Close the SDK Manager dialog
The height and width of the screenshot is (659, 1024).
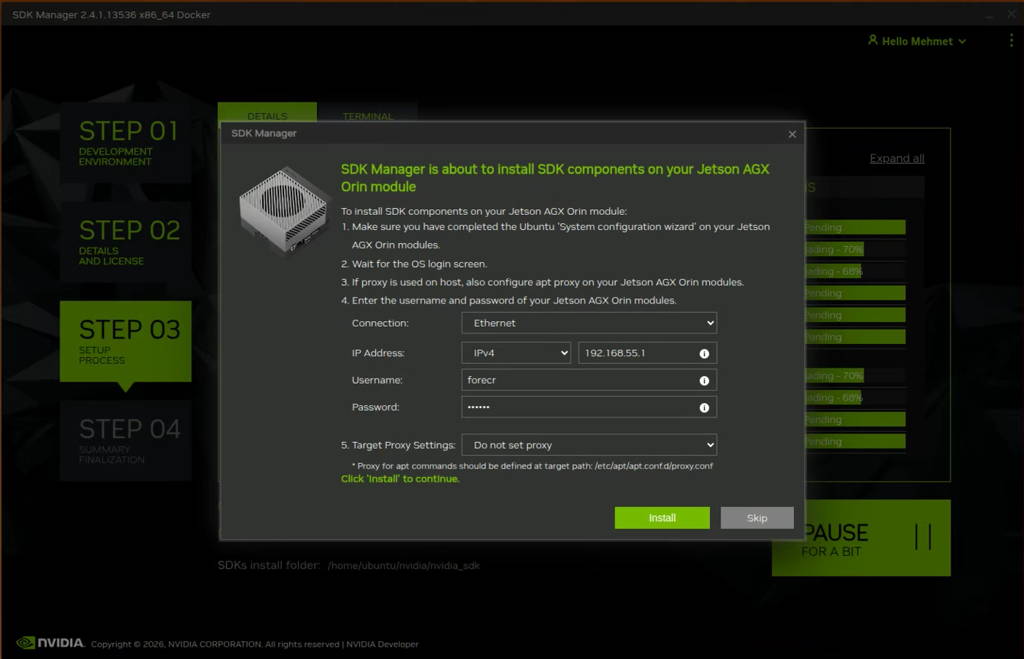tap(792, 134)
